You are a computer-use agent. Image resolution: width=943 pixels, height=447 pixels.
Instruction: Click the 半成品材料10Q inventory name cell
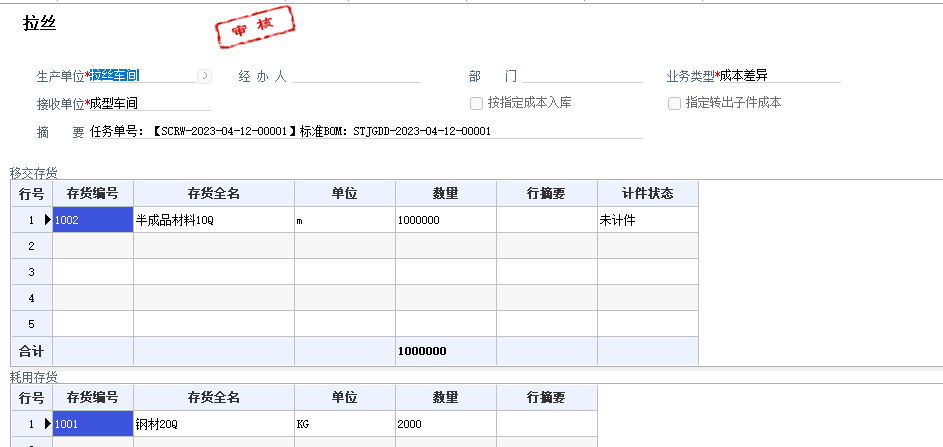coord(212,220)
